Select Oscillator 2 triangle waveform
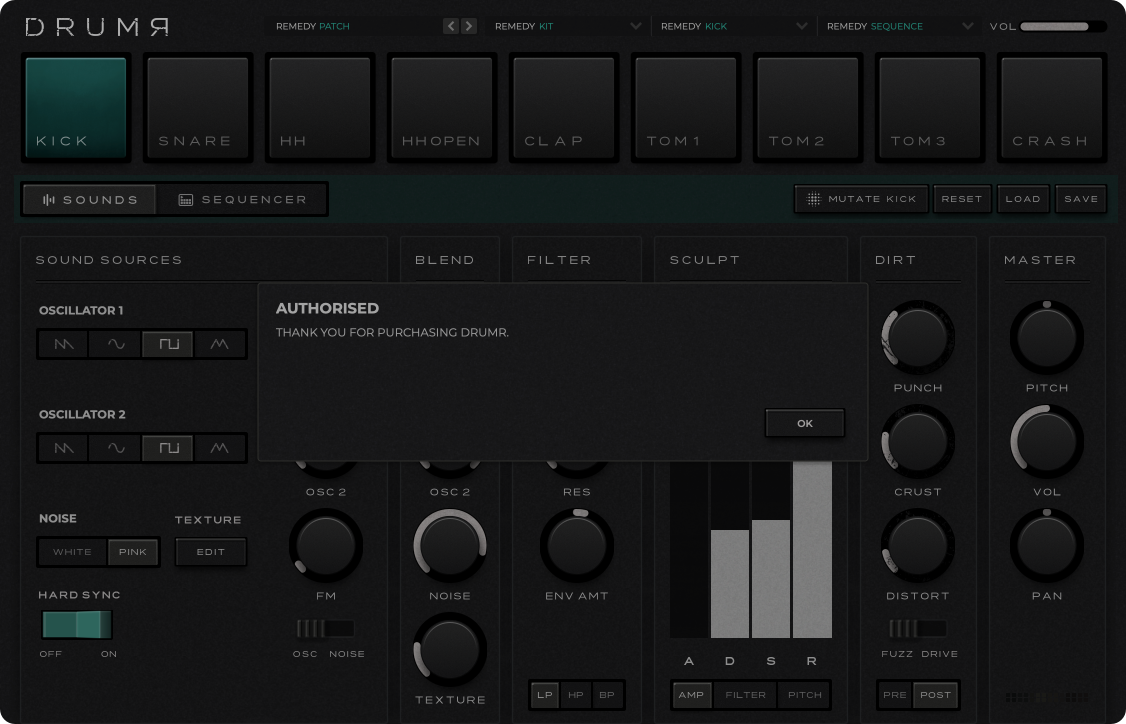Screen dimensions: 1126x724 (x=220, y=448)
